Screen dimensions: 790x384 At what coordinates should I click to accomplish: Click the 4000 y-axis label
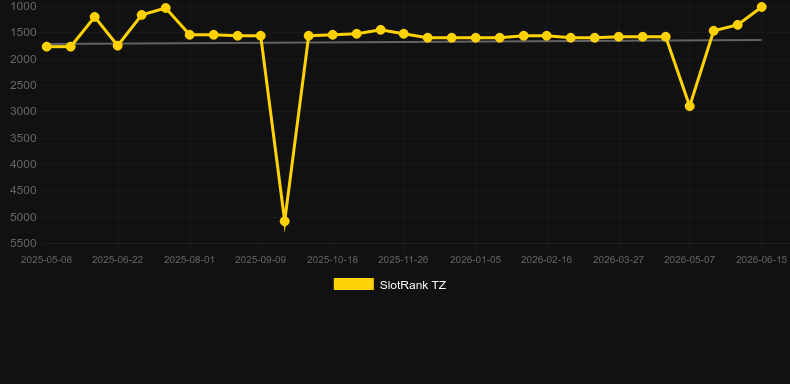coord(24,164)
